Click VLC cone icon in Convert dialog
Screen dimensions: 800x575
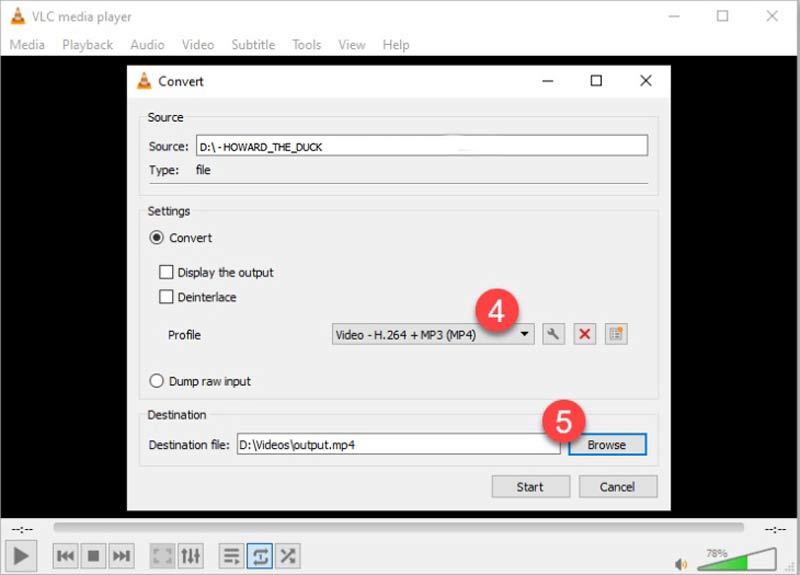(144, 81)
